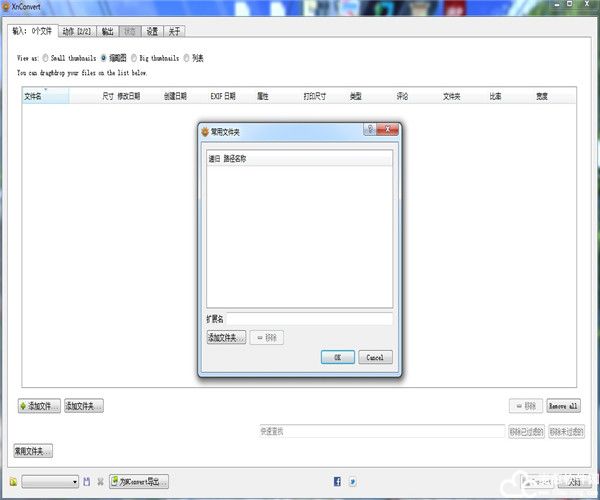Maximize the XnConvert window
Viewport: 600px width, 500px height.
[x=570, y=4]
